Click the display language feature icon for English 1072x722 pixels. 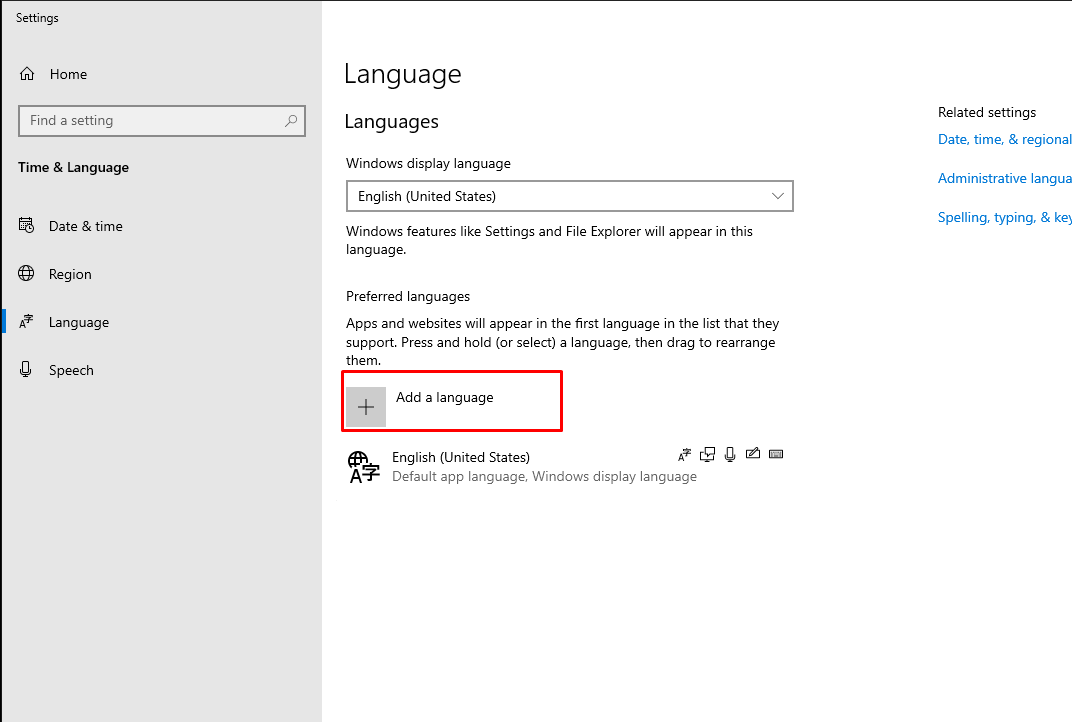tap(708, 455)
